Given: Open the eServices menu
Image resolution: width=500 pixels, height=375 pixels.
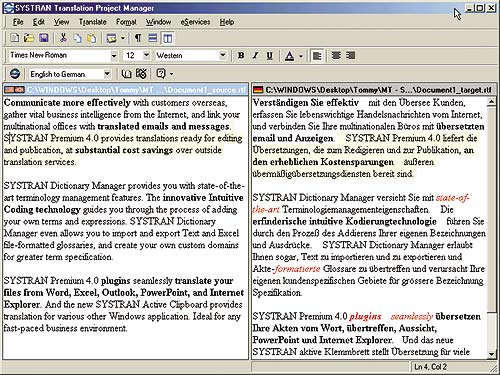Looking at the screenshot, I should point(195,22).
